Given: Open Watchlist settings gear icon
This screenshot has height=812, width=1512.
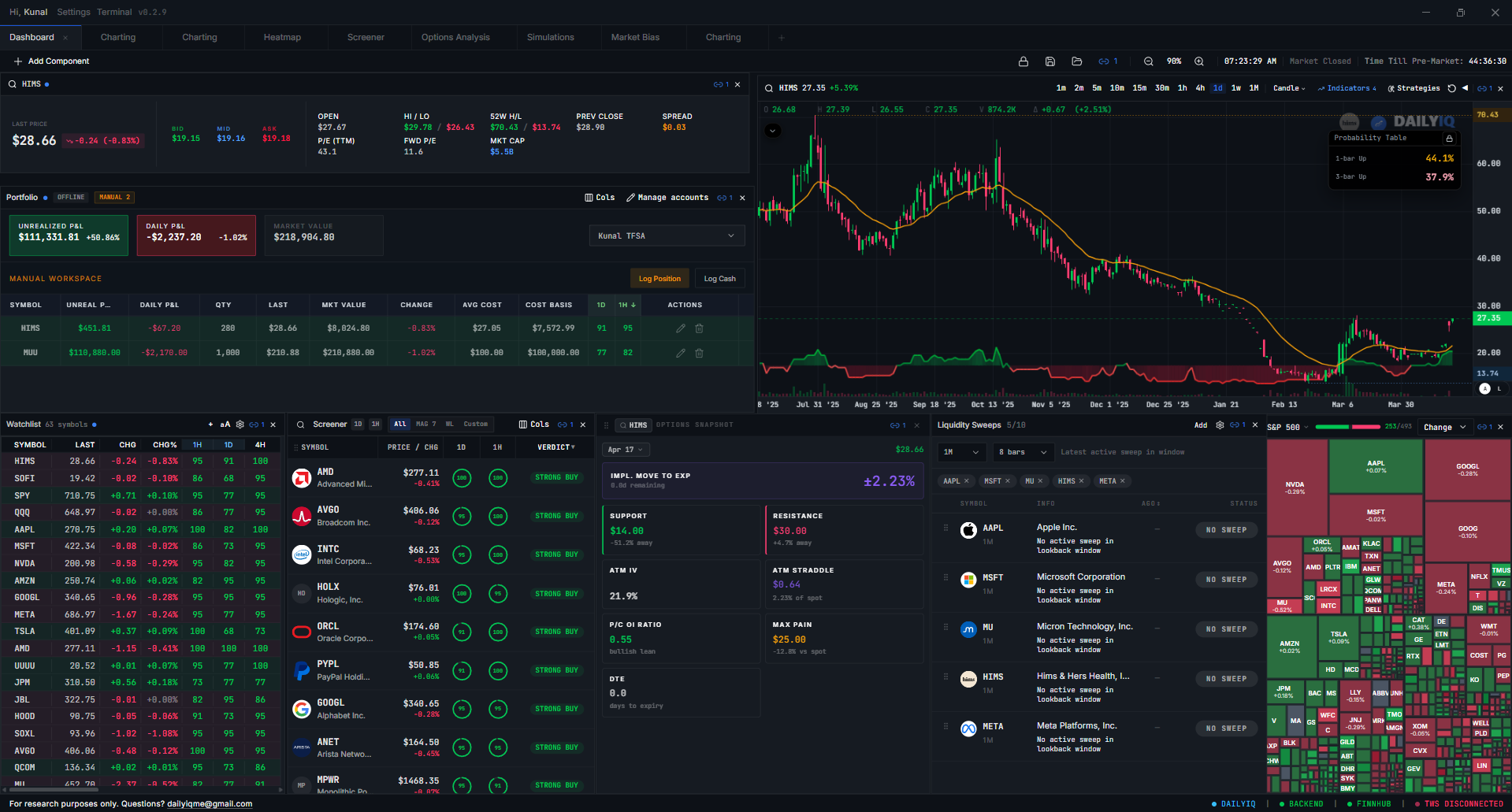Looking at the screenshot, I should click(240, 425).
